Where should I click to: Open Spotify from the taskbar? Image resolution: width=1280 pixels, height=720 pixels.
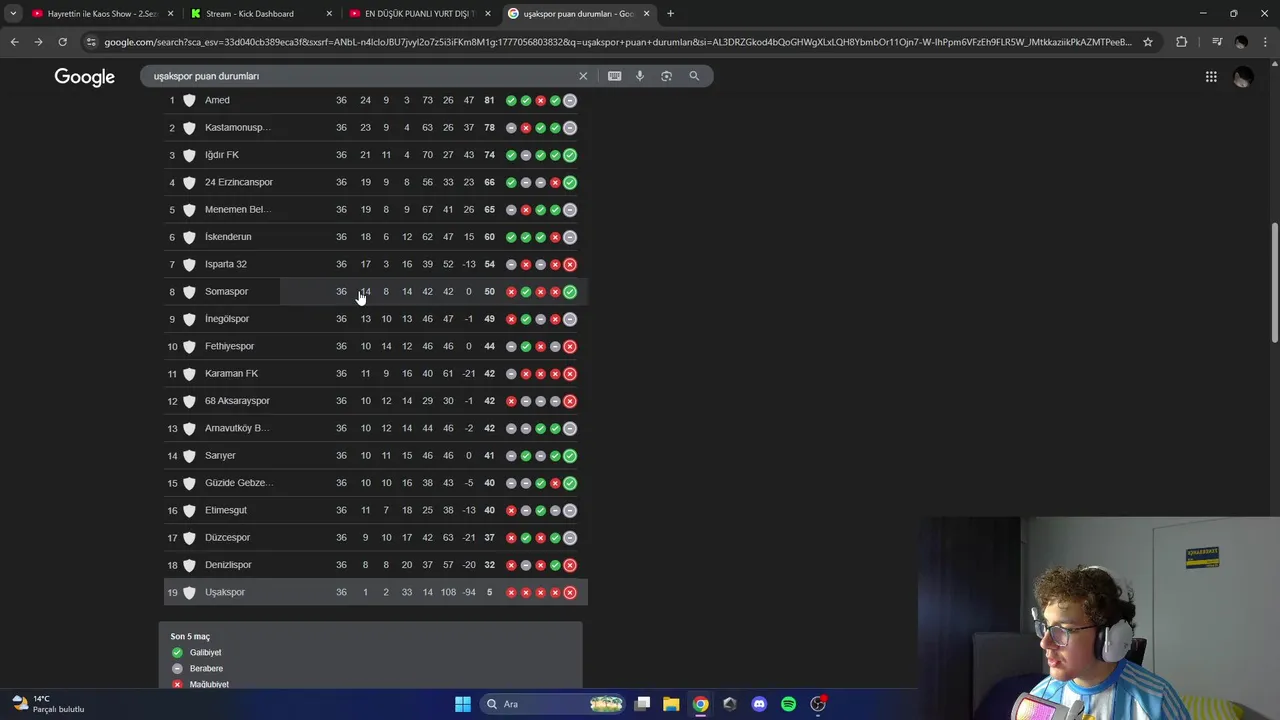coord(788,704)
